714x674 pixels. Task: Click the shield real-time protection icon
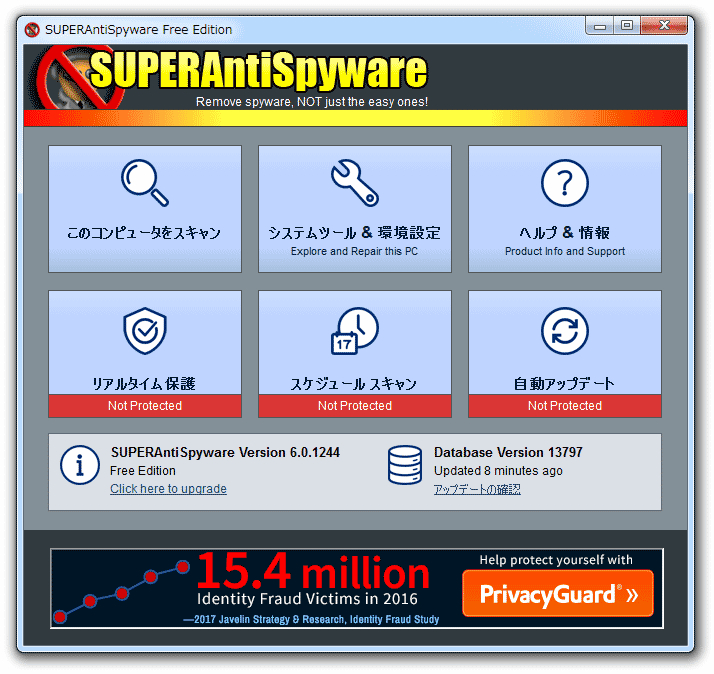tap(145, 331)
